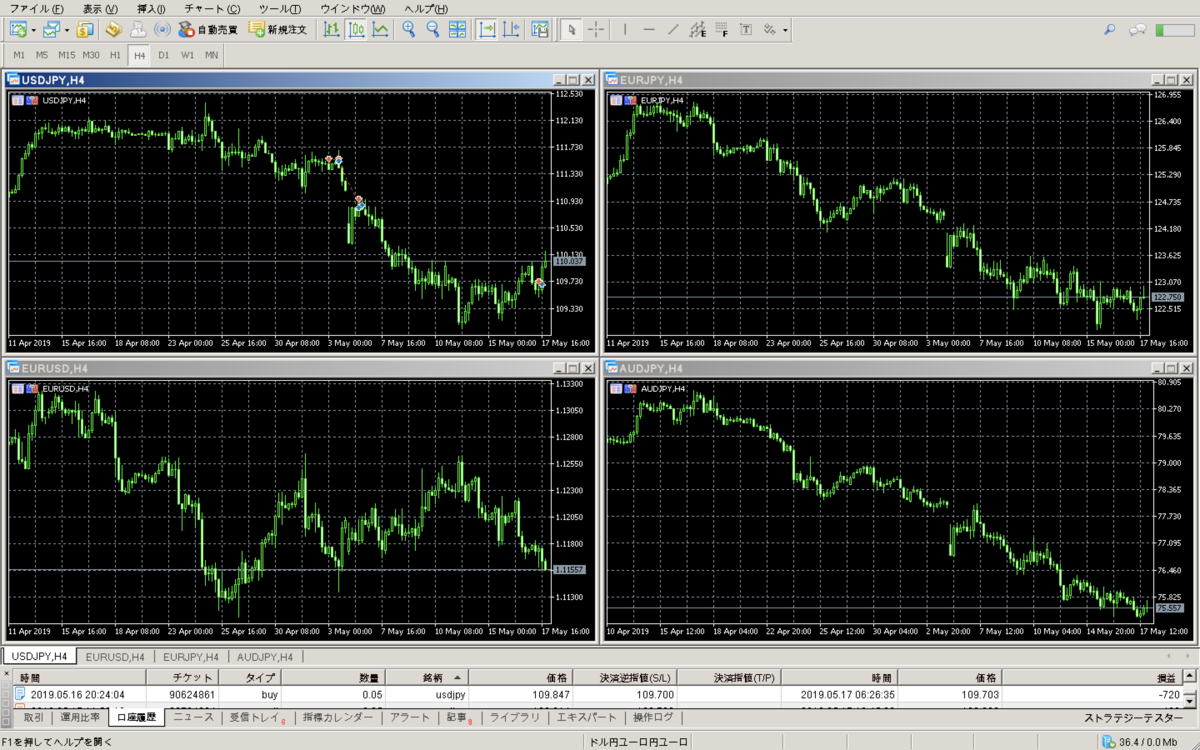The image size is (1200, 750).
Task: Switch to the W1 timeframe
Action: click(x=187, y=54)
